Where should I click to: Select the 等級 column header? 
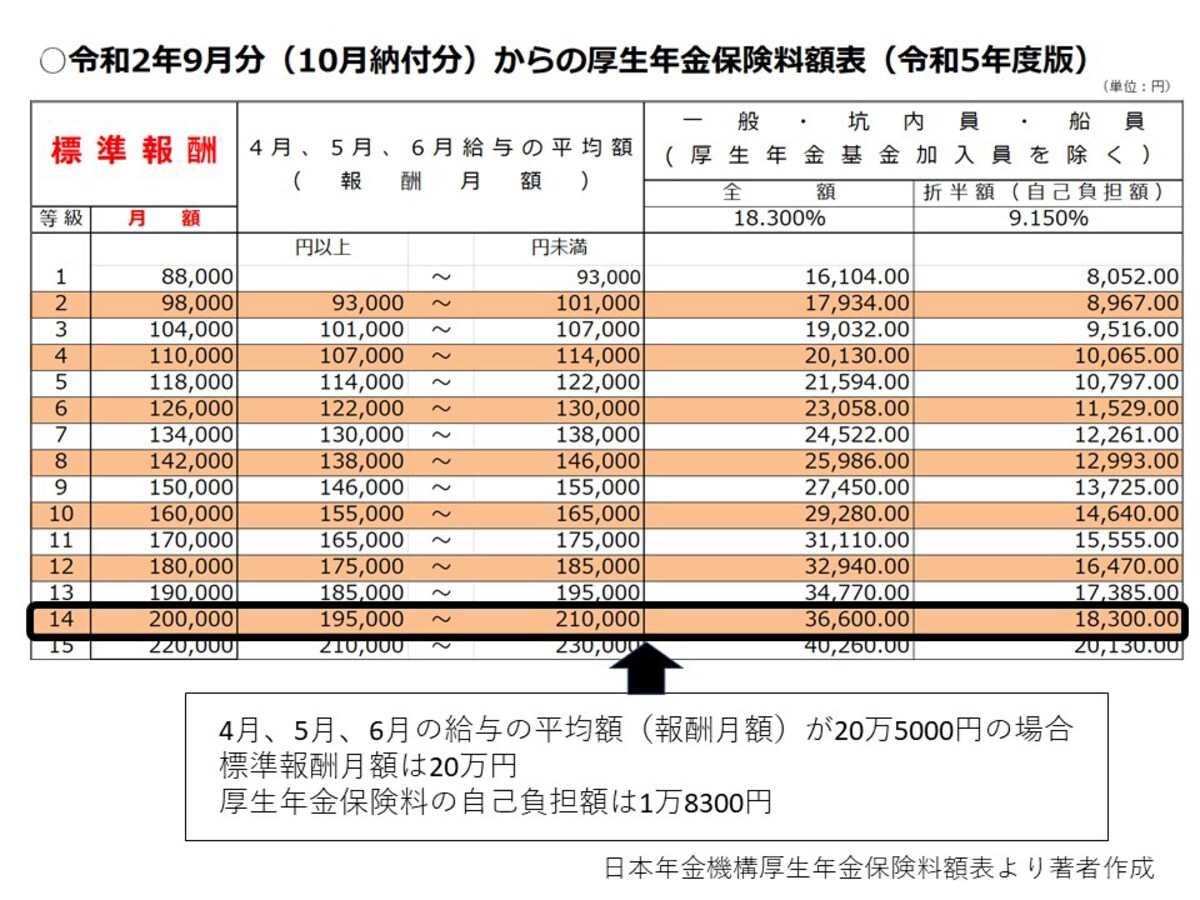click(61, 219)
